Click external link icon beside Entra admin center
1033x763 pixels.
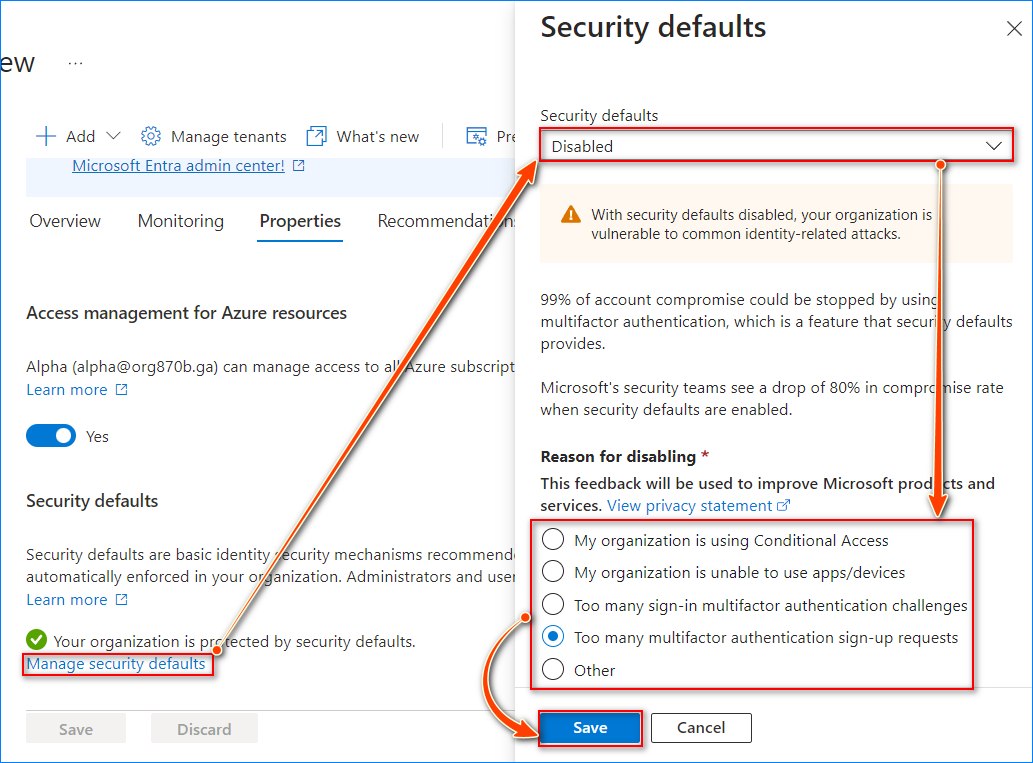click(298, 165)
